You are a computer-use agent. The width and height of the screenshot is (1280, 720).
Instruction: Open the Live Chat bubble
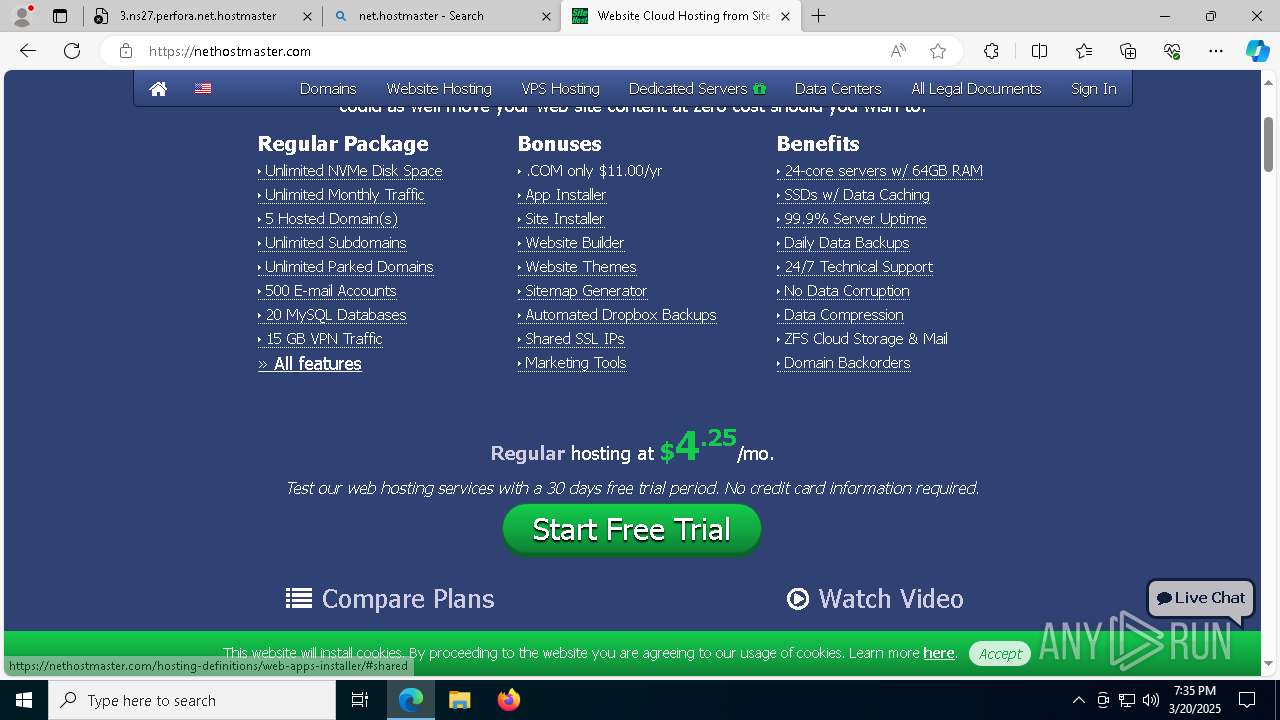[x=1201, y=598]
